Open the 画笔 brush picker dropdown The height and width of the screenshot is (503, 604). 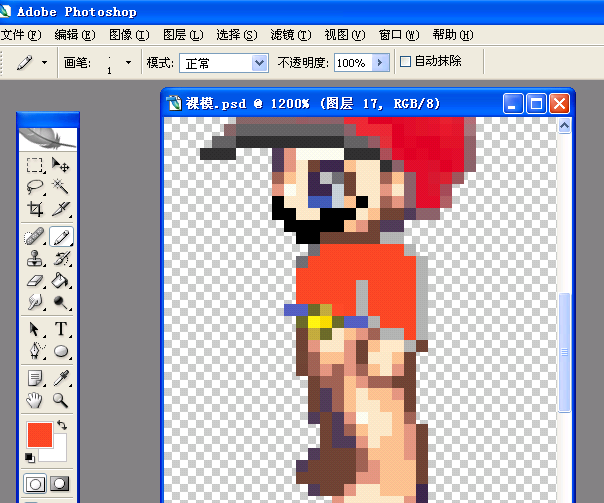[x=128, y=62]
